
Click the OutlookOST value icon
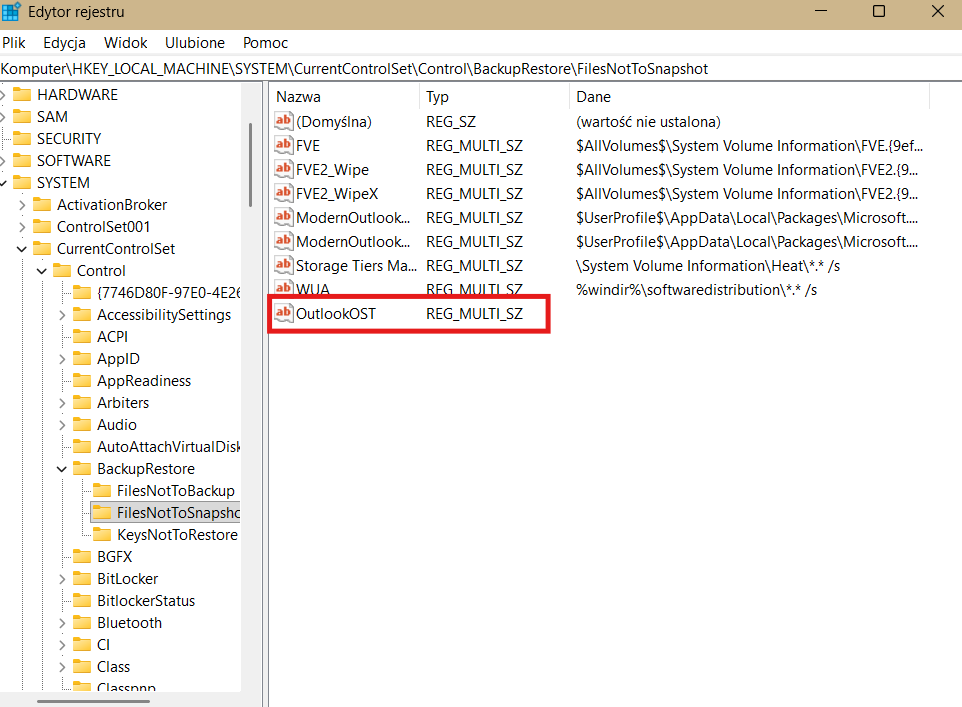click(284, 314)
